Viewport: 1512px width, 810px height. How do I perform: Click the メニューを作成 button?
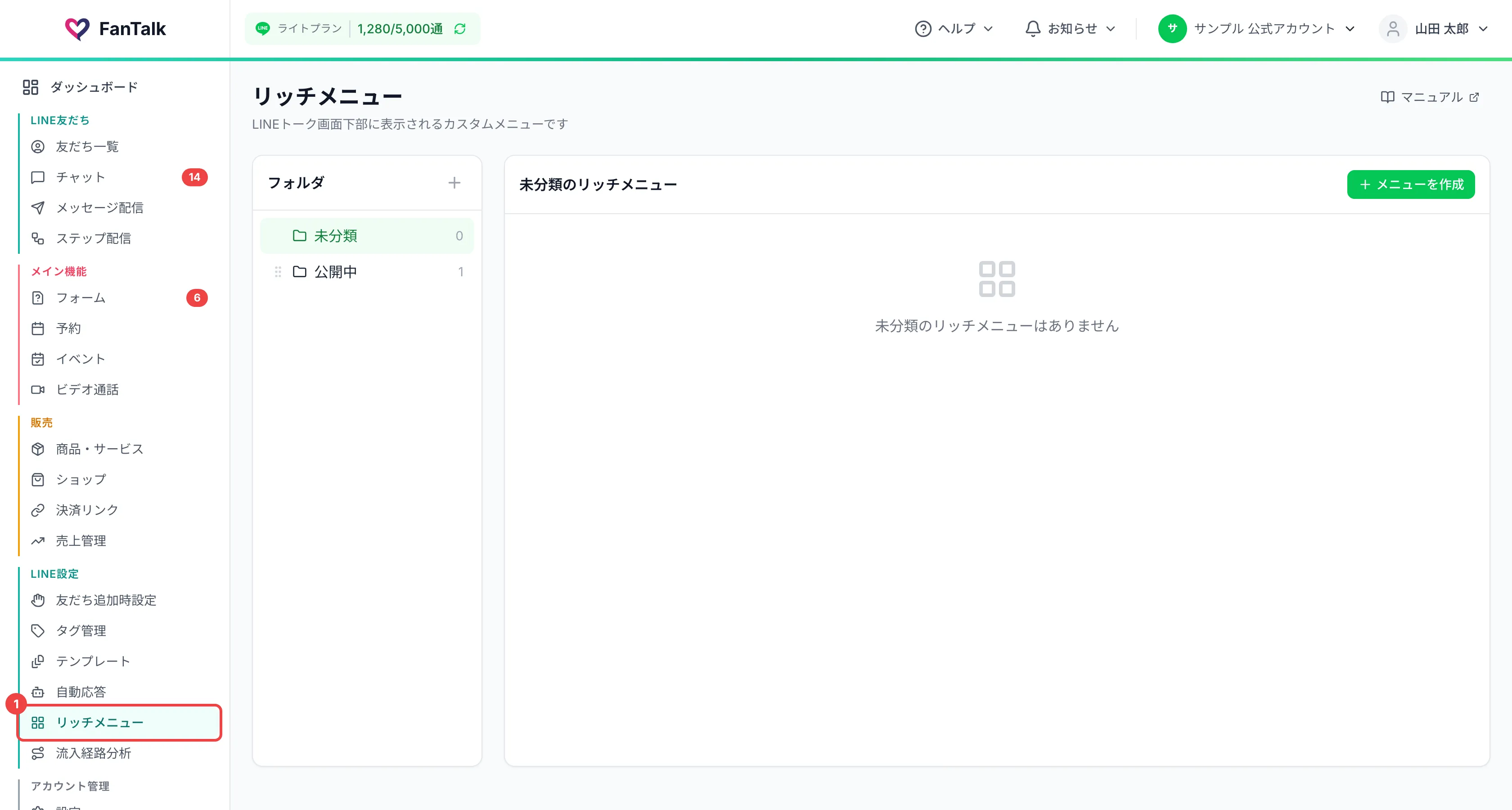tap(1410, 184)
